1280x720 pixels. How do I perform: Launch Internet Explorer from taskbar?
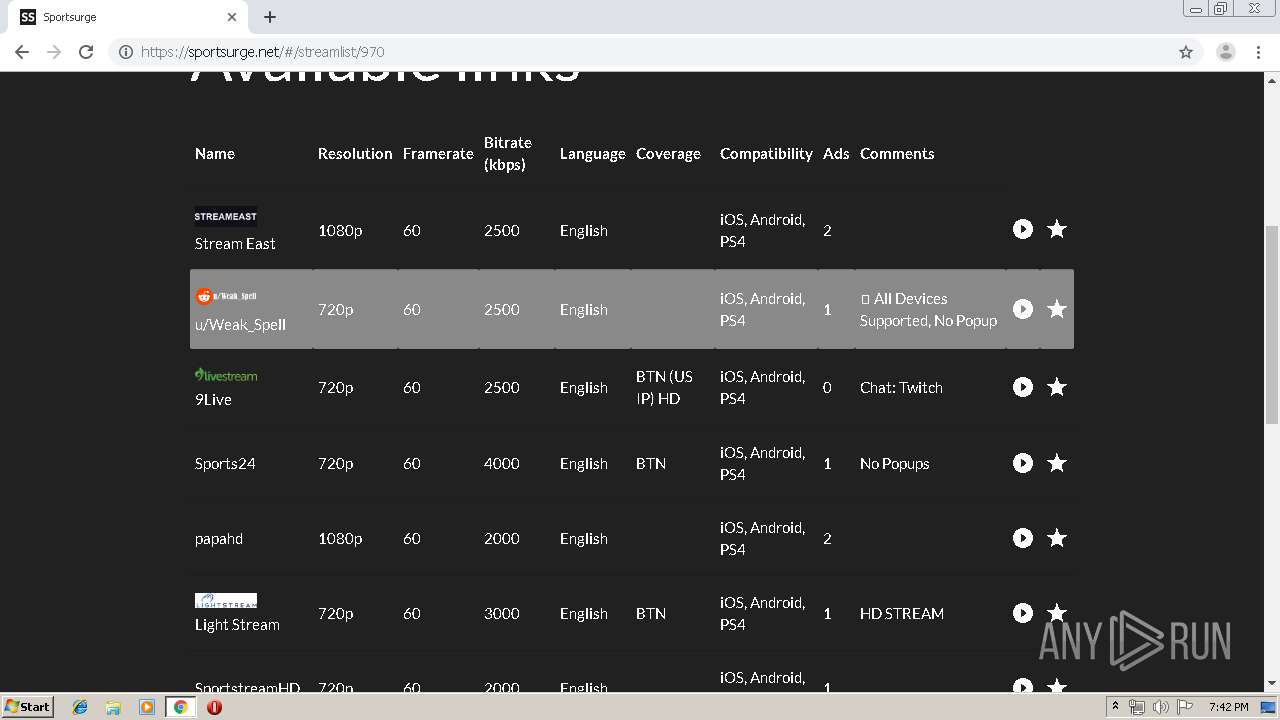tap(80, 707)
